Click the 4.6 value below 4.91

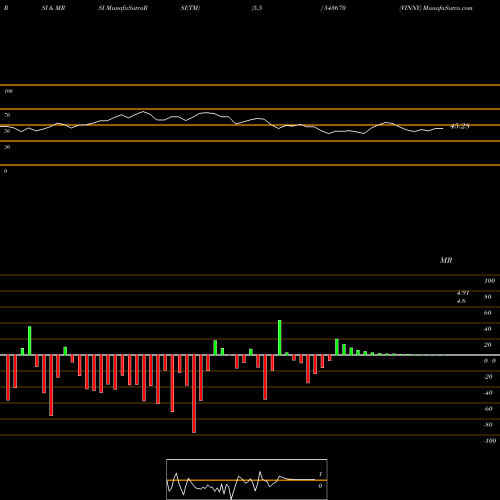461,301
